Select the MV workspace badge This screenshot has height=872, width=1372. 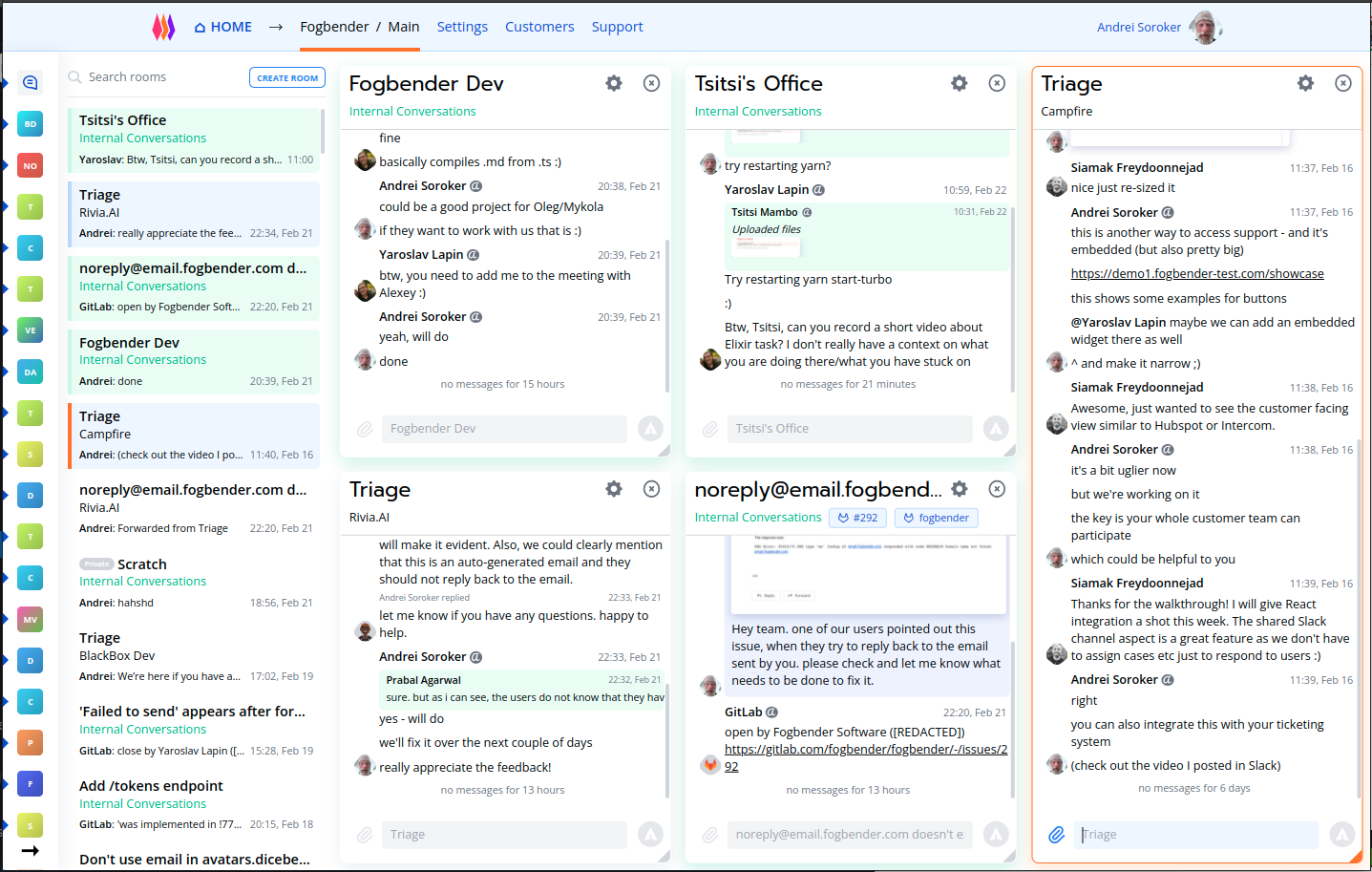pyautogui.click(x=31, y=619)
